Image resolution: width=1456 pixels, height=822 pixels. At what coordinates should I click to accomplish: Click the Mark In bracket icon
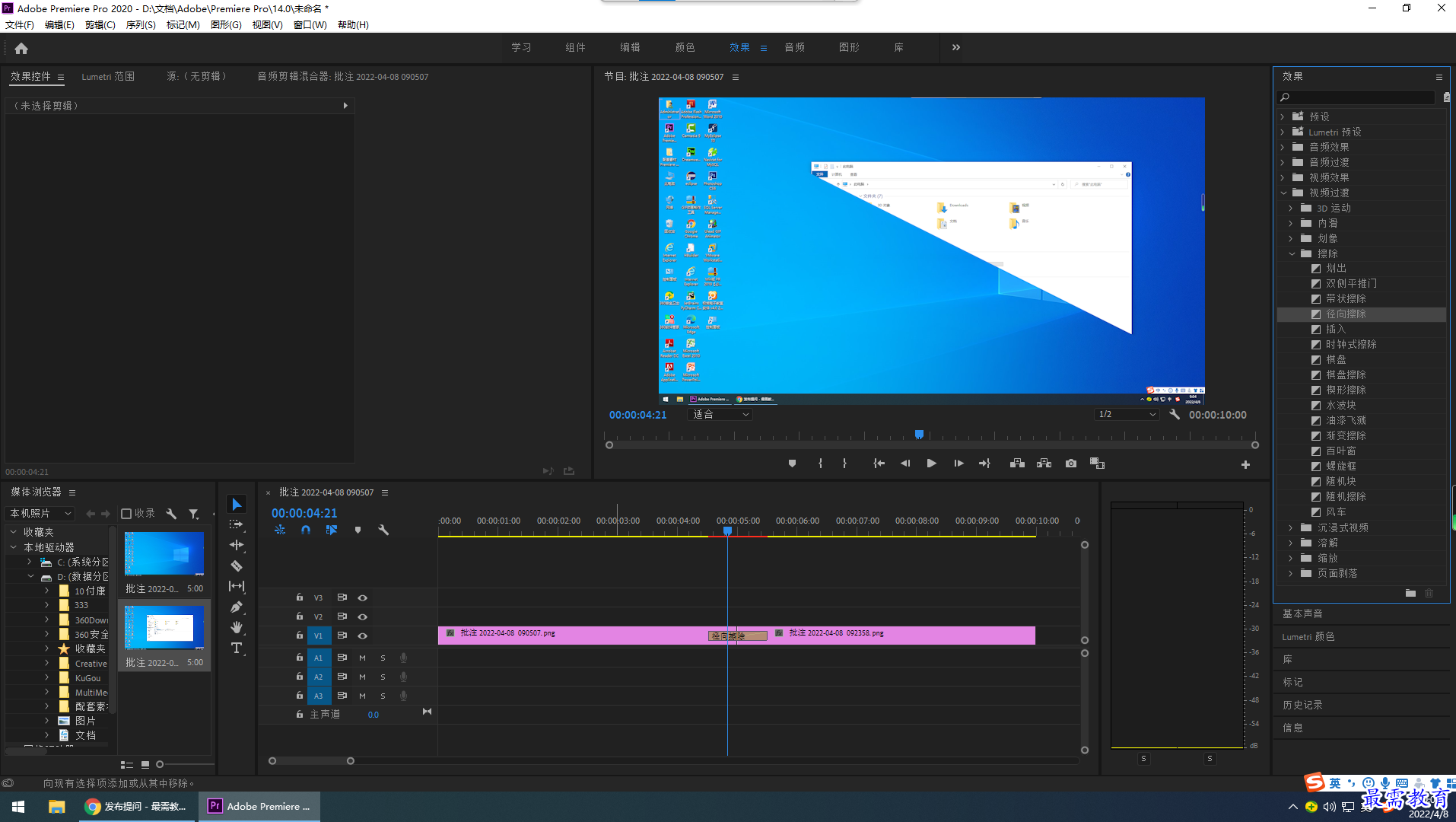(820, 464)
